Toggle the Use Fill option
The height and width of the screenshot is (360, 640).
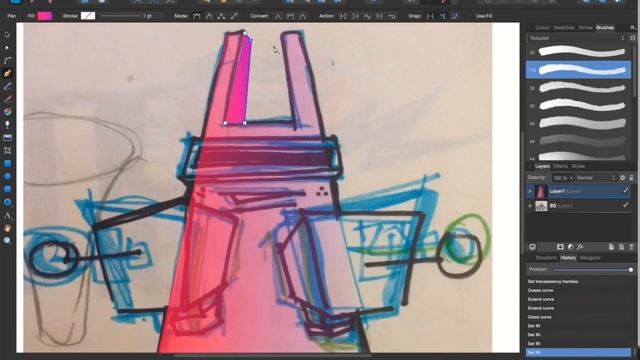(x=484, y=16)
